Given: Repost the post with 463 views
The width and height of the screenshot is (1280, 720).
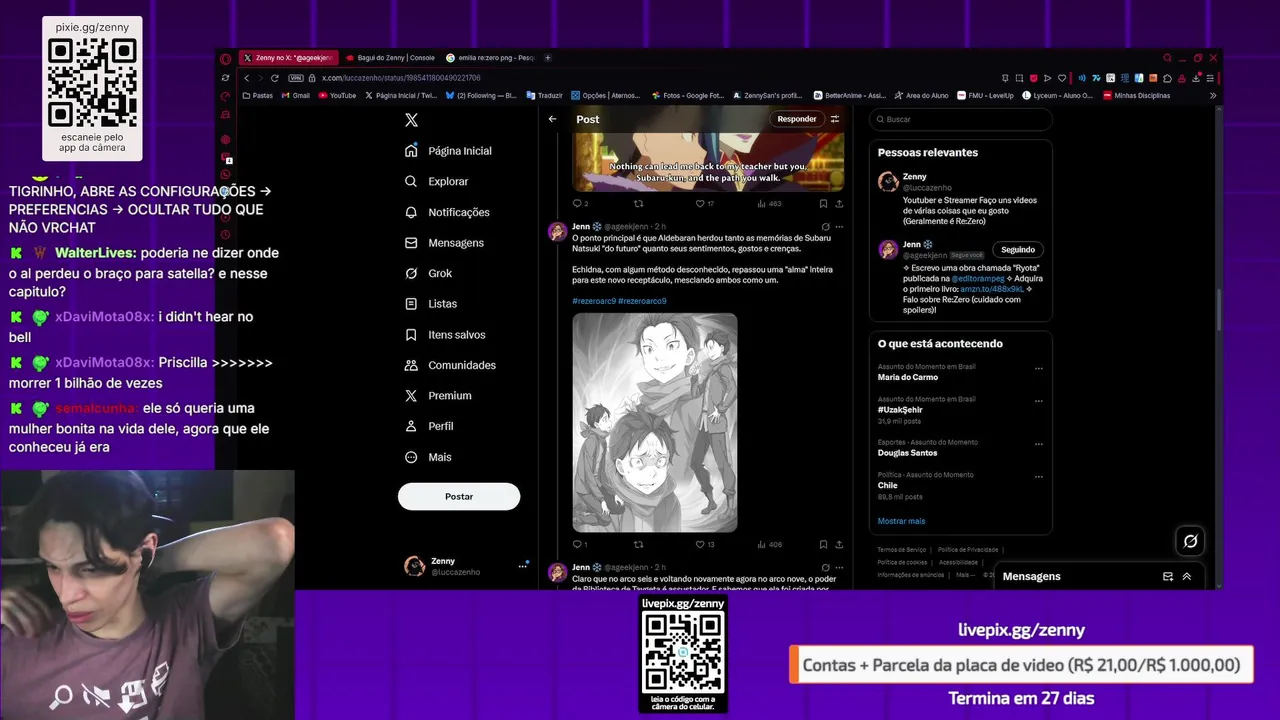Looking at the screenshot, I should click(x=638, y=203).
